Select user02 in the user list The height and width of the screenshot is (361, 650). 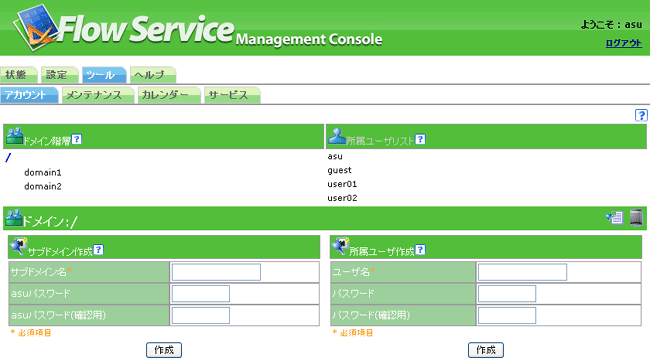[x=342, y=198]
